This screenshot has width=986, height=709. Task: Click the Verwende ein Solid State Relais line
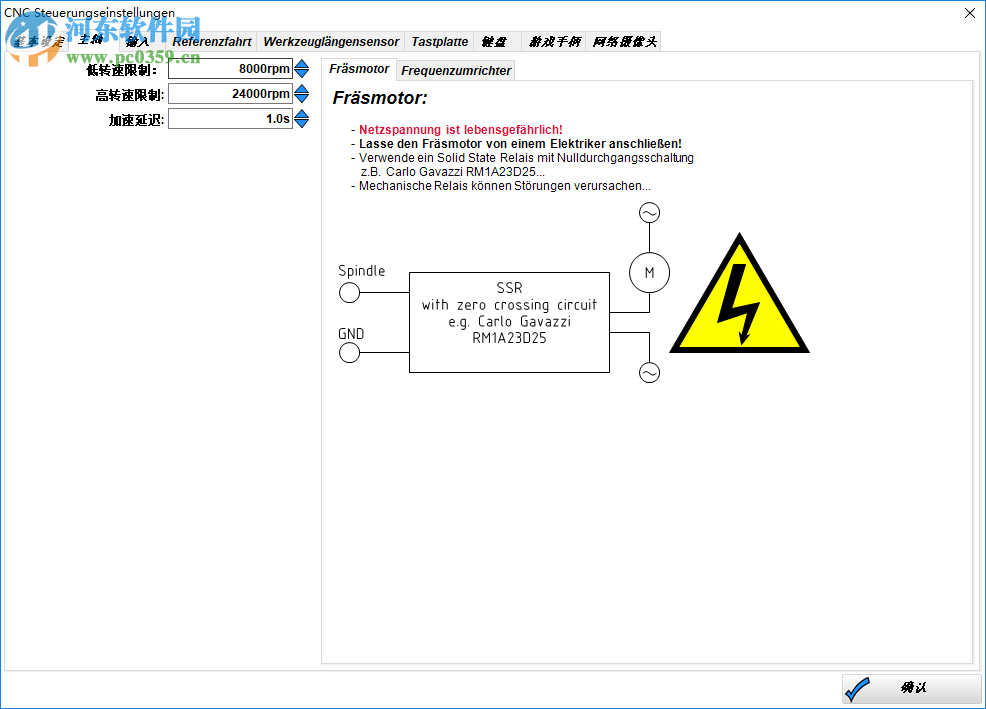coord(526,158)
